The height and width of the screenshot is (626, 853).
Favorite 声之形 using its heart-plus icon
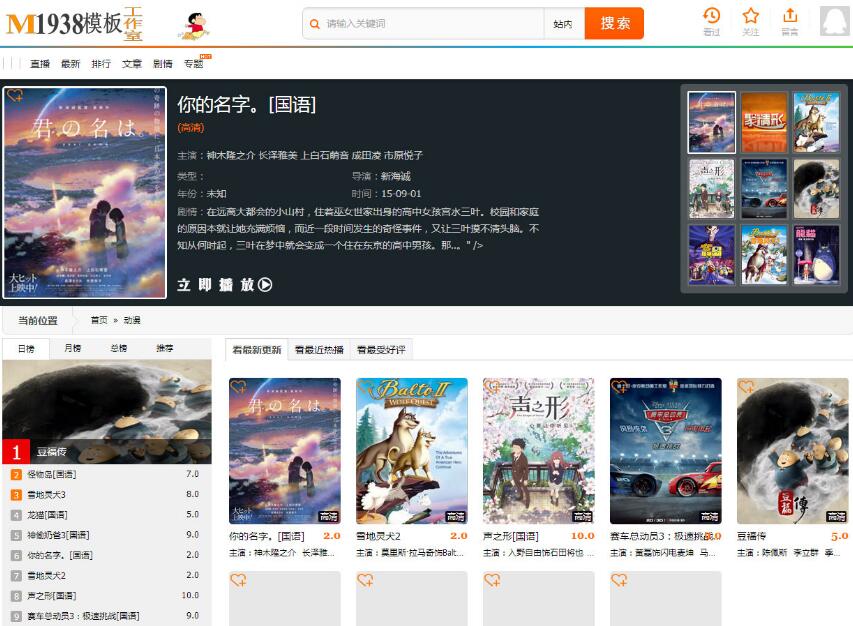tap(492, 387)
